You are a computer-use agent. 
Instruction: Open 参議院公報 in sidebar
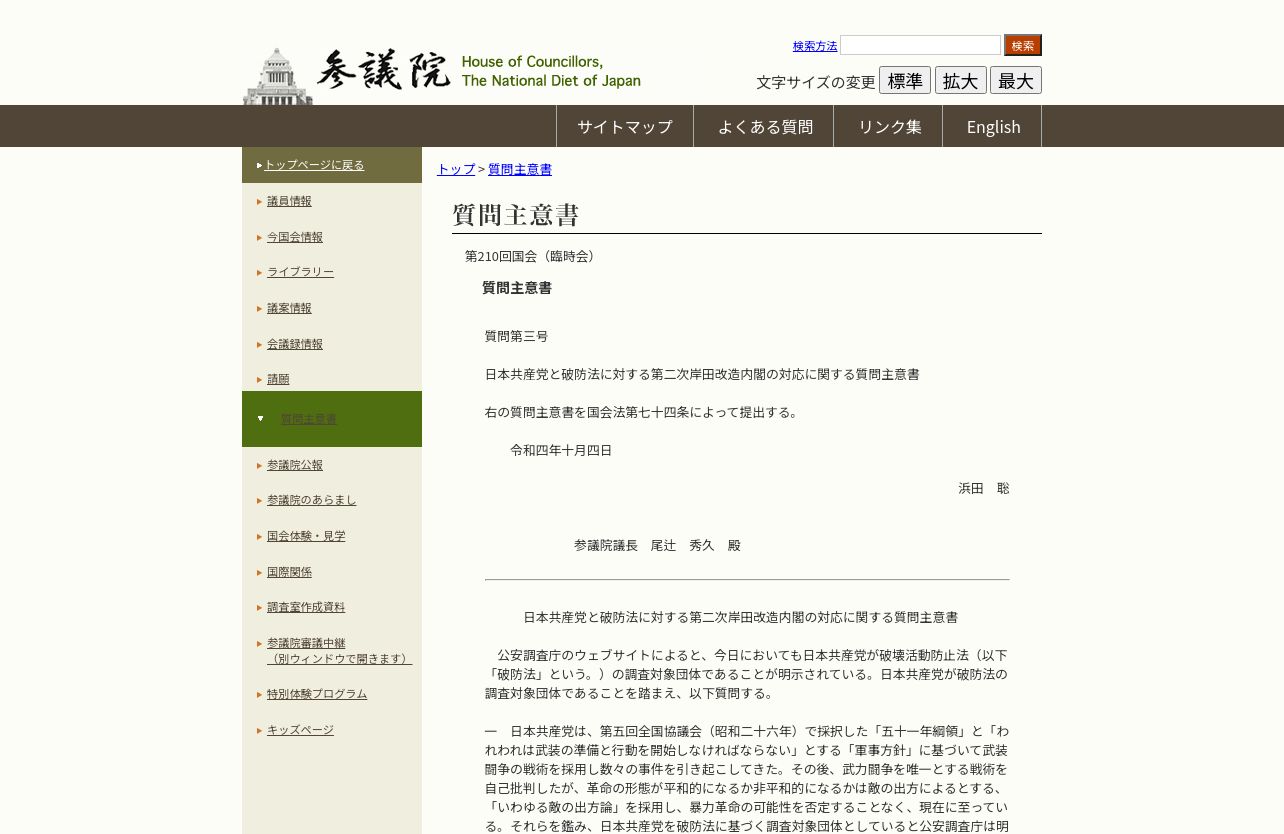pyautogui.click(x=295, y=465)
